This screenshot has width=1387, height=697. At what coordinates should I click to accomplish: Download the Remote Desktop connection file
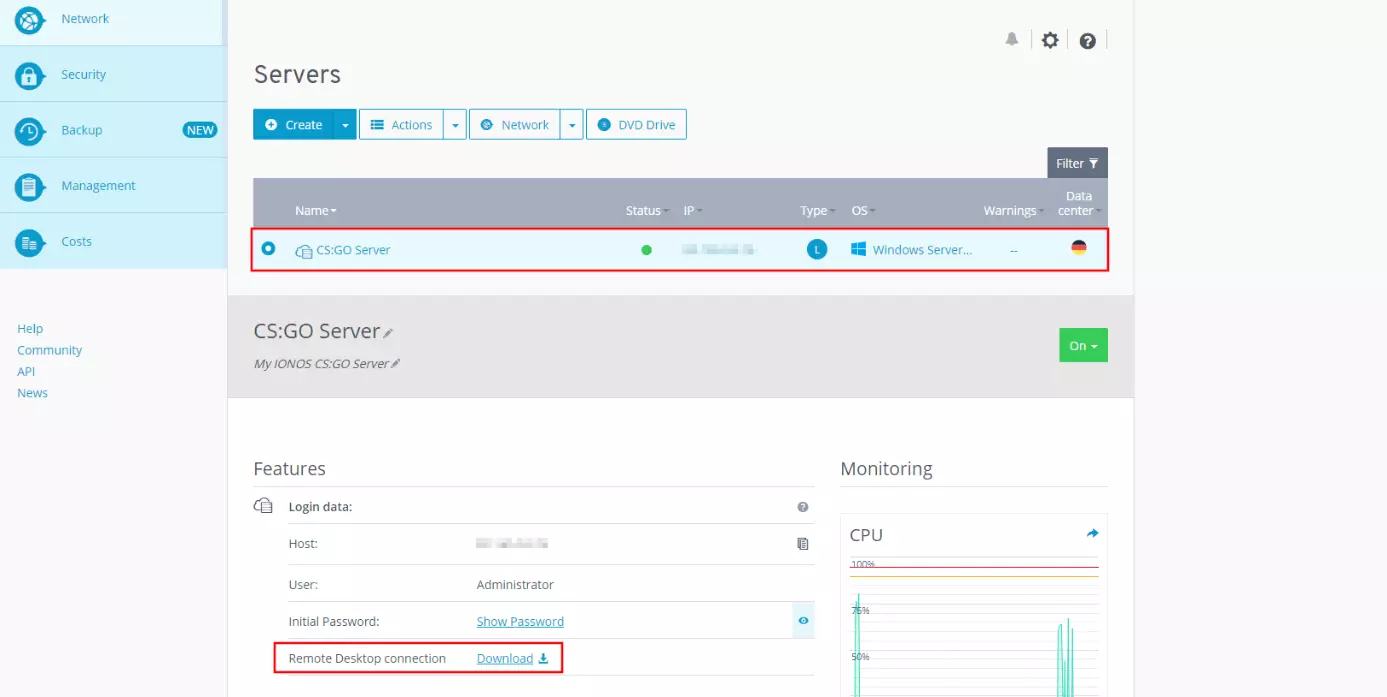click(x=512, y=658)
